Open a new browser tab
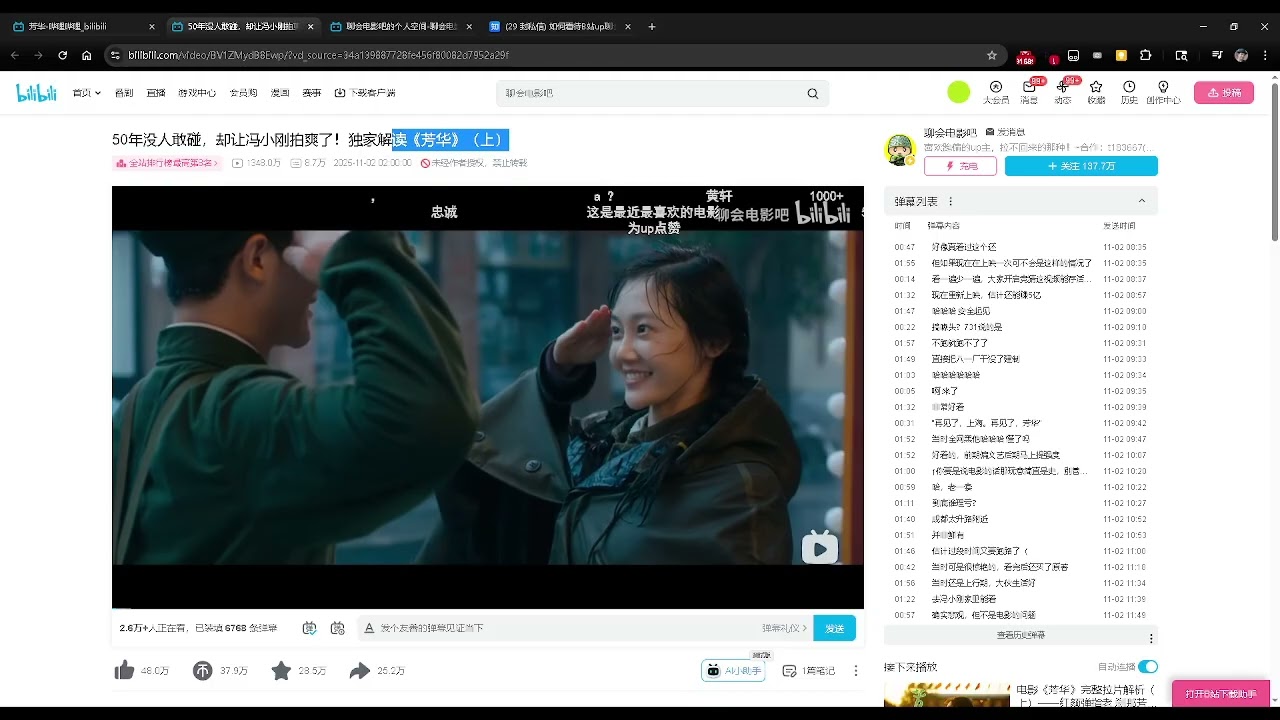 click(652, 26)
